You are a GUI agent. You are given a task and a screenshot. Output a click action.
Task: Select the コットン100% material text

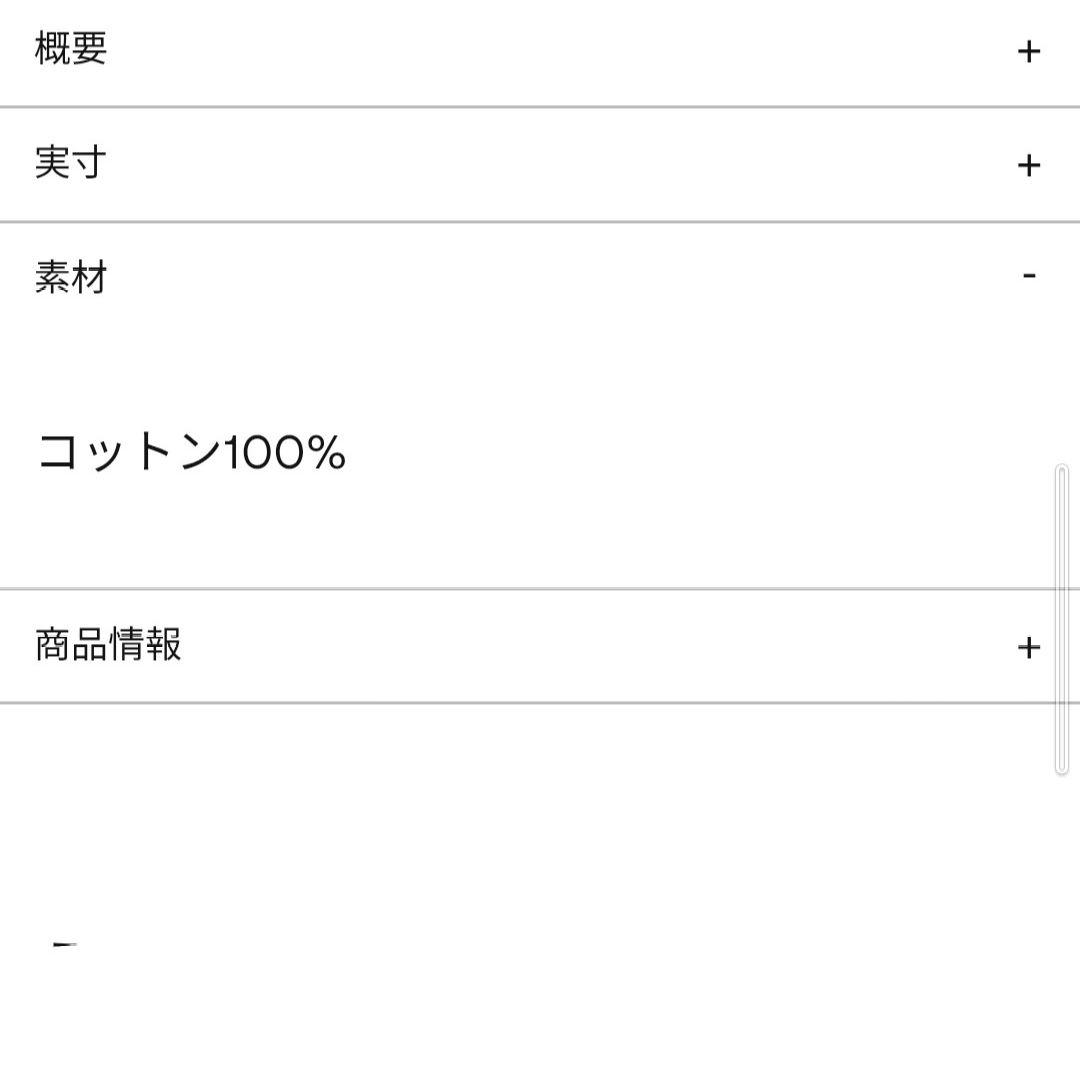click(x=190, y=452)
